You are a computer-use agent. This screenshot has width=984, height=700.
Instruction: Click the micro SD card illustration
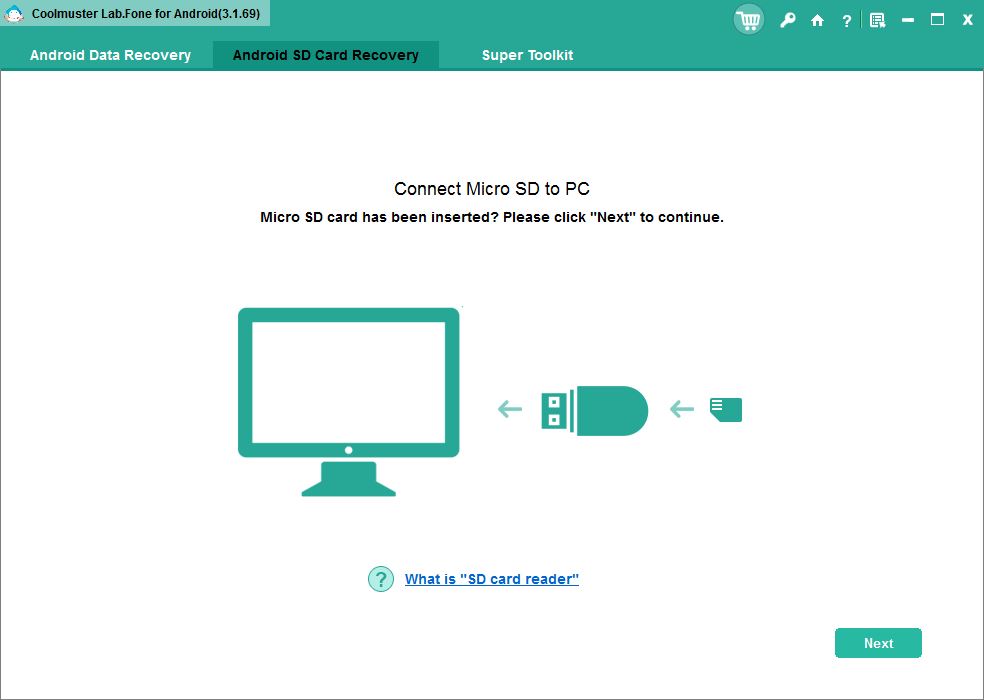pos(724,408)
